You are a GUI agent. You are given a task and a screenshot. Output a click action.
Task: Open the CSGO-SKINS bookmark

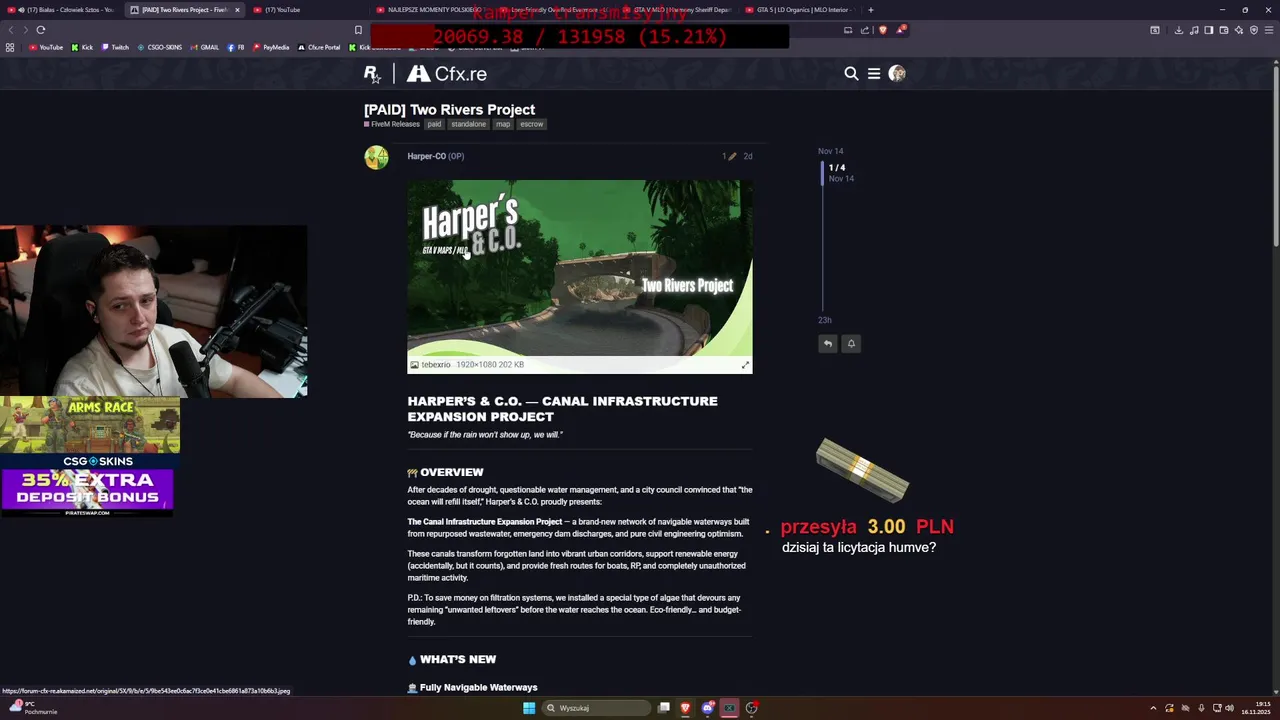point(159,47)
